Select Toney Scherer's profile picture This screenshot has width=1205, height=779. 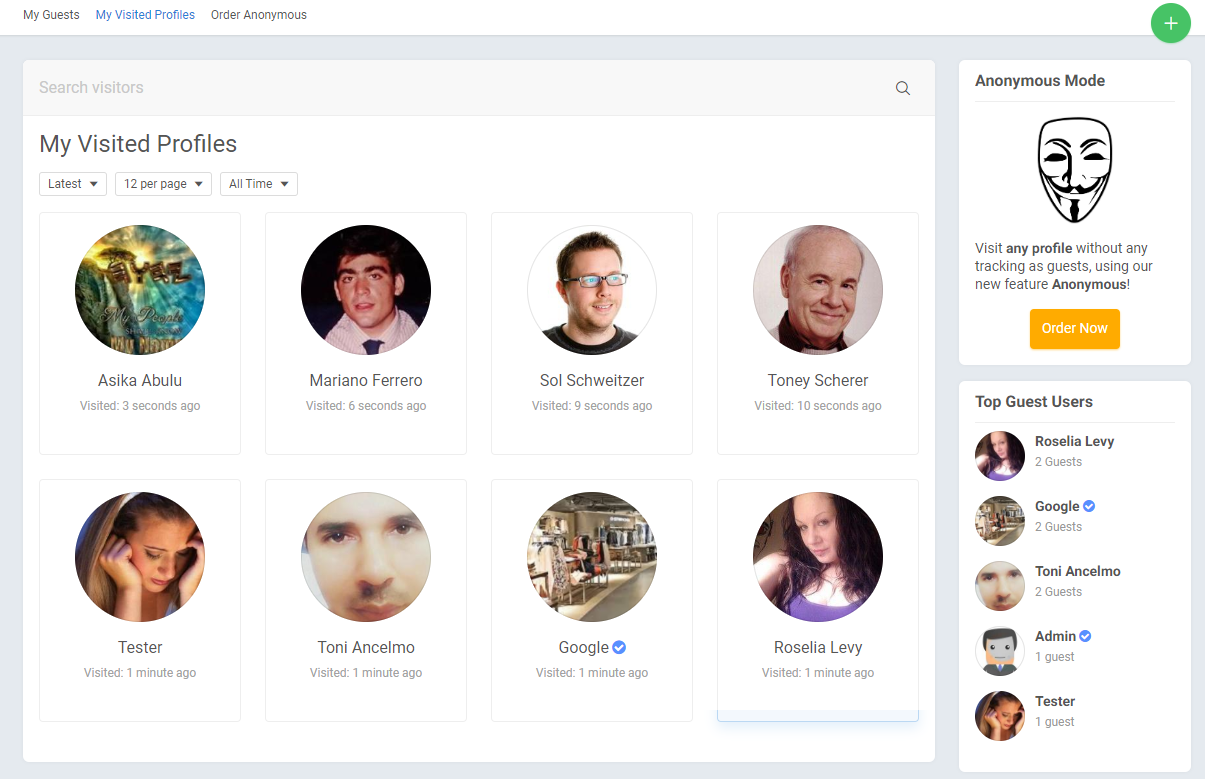click(x=818, y=290)
